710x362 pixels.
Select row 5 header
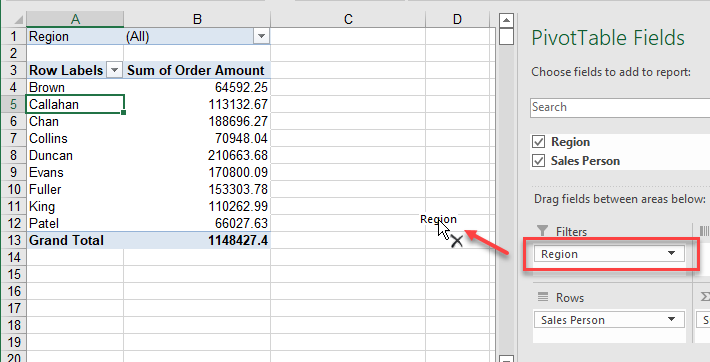tap(14, 104)
